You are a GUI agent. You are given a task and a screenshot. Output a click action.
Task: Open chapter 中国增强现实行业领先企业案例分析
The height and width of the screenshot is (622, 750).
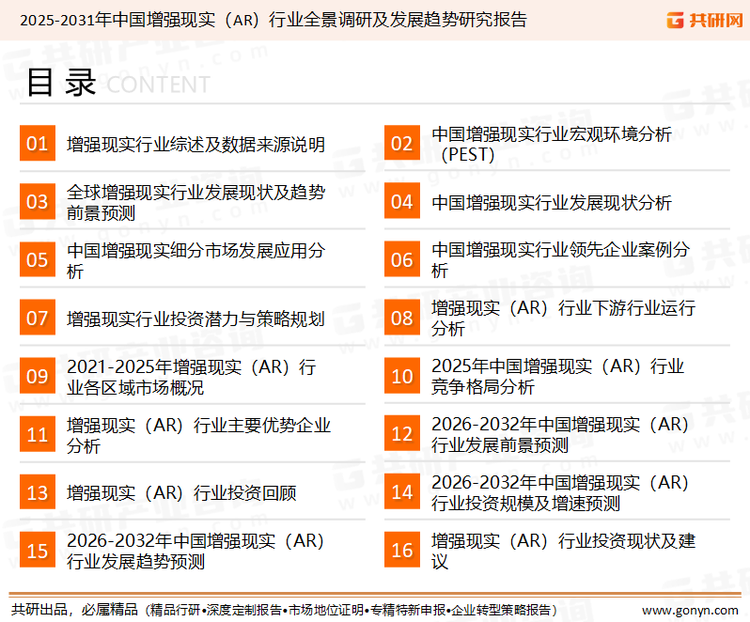(561, 260)
